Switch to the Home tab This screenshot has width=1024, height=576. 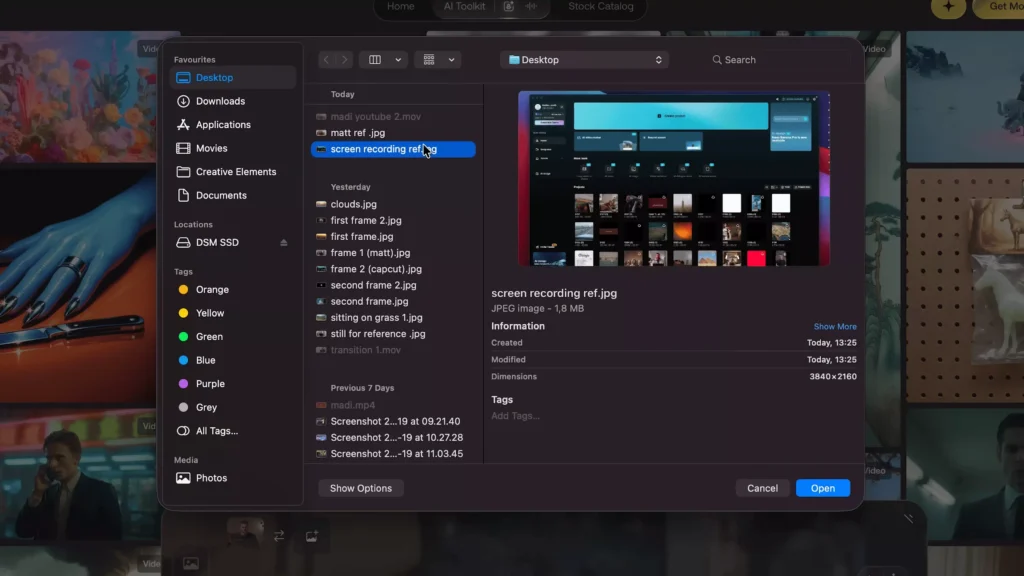pyautogui.click(x=402, y=5)
